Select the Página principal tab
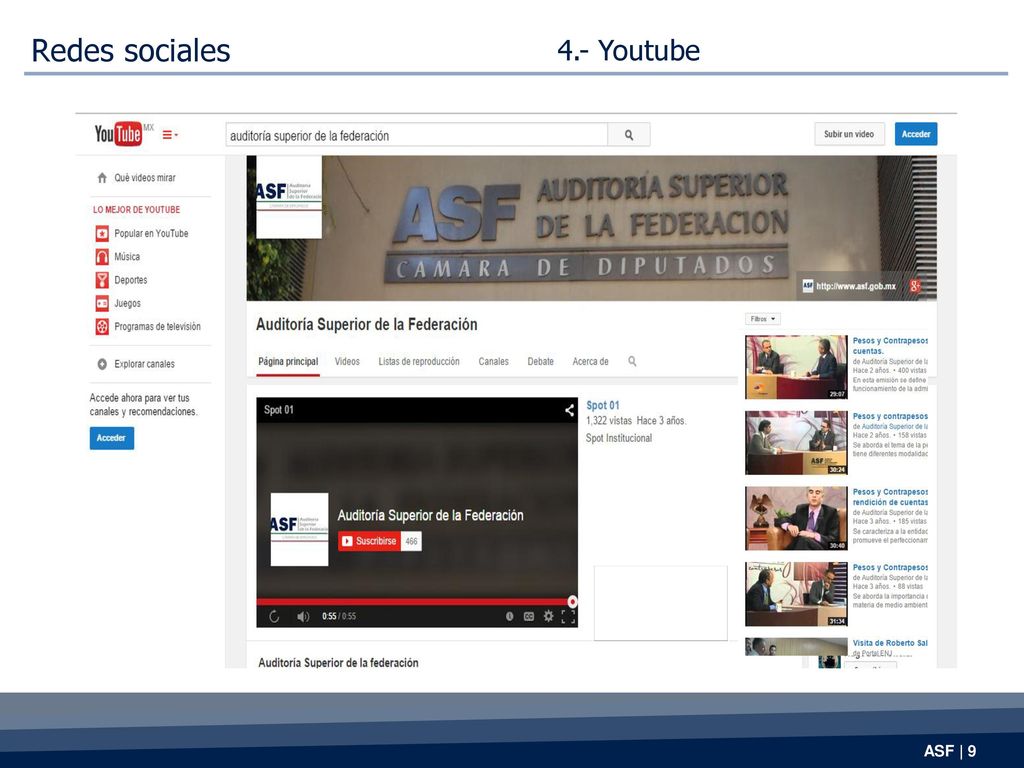The image size is (1024, 768). (x=288, y=362)
